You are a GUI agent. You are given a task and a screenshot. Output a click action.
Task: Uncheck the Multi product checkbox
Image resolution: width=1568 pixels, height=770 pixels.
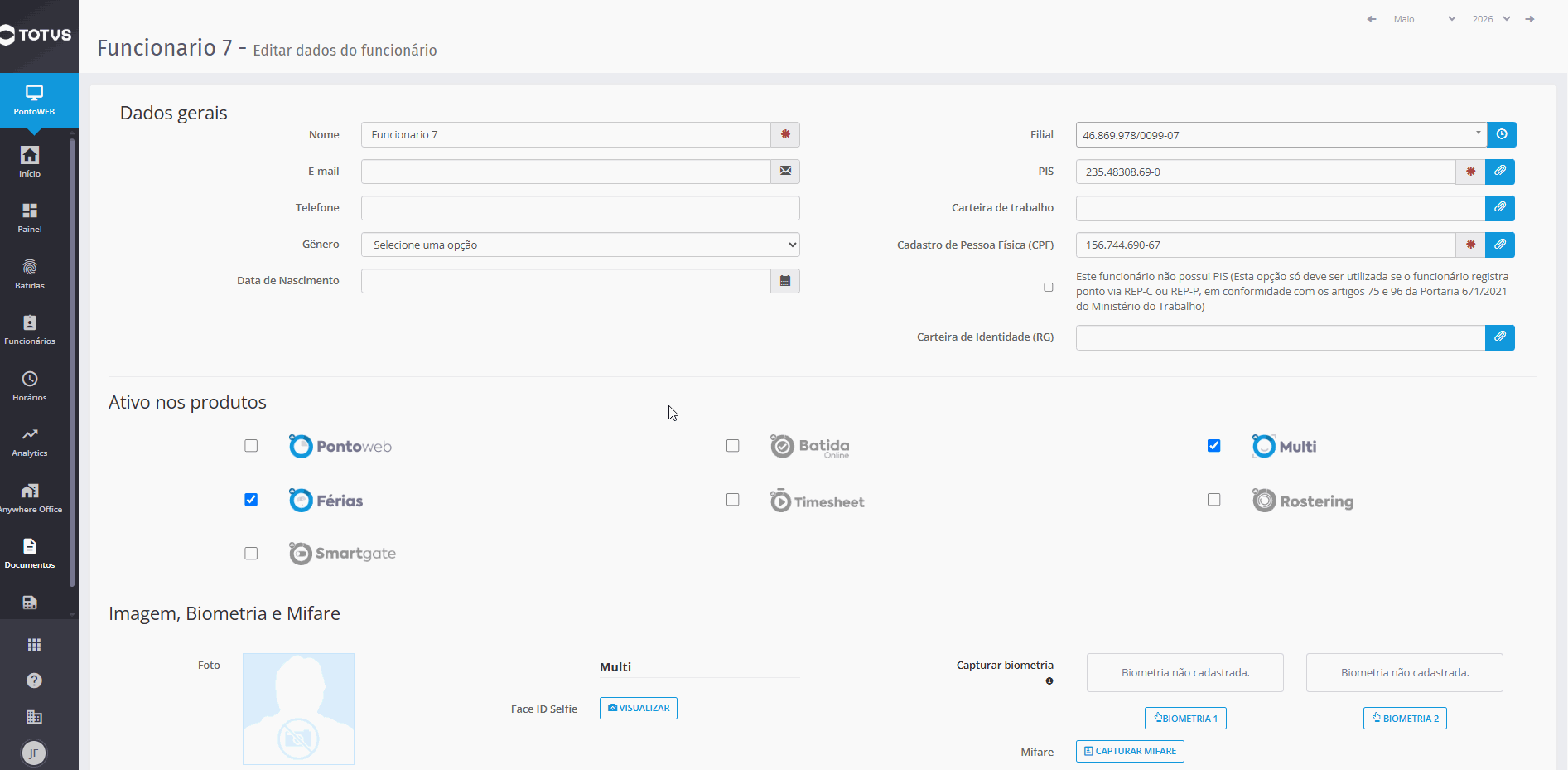coord(1213,446)
